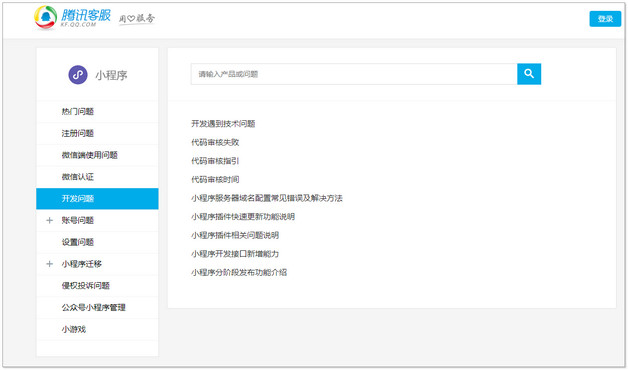Expand the 小程序迁移 plus sign

click(50, 264)
